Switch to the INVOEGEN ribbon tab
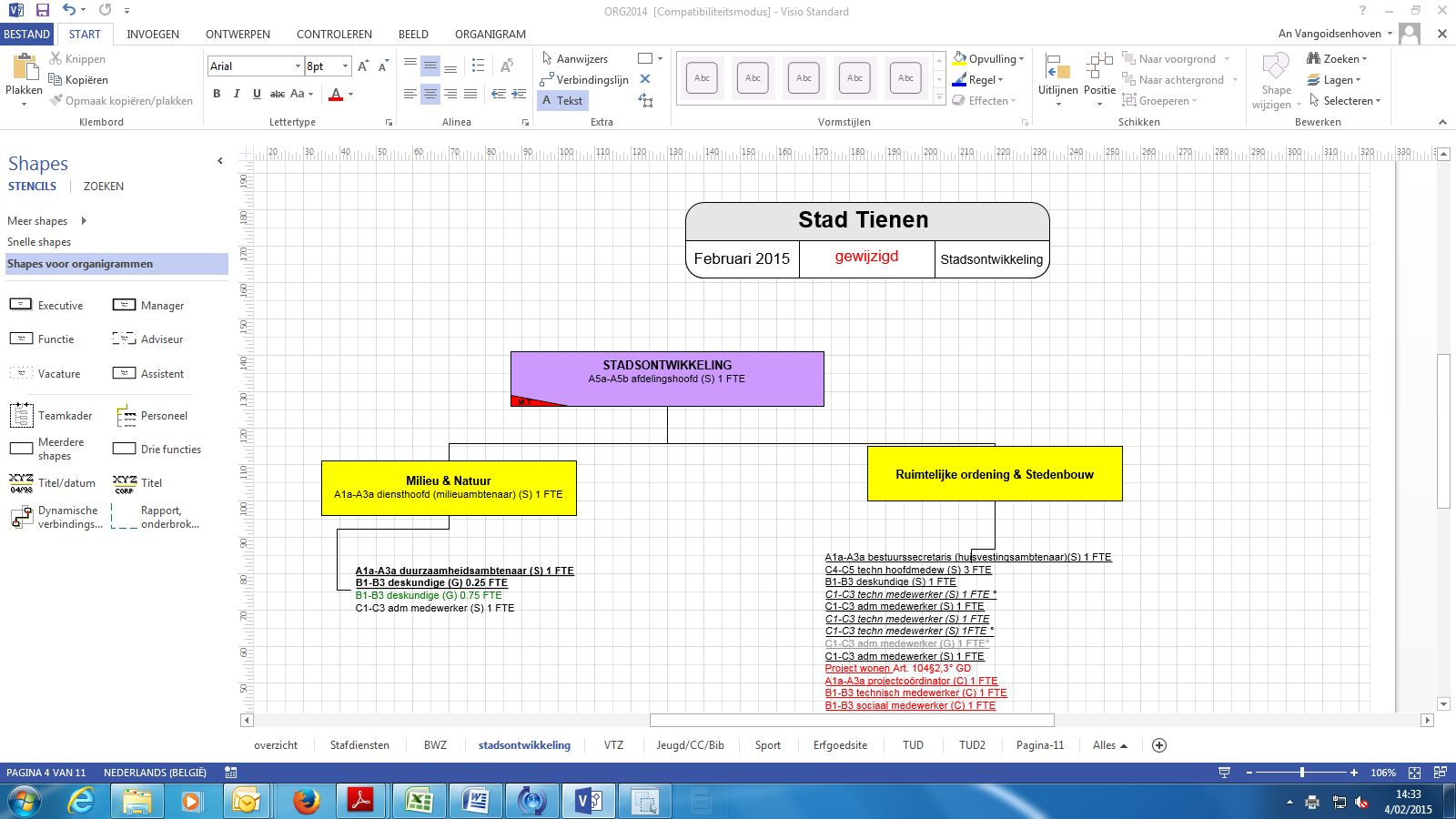The width and height of the screenshot is (1456, 819). [153, 35]
